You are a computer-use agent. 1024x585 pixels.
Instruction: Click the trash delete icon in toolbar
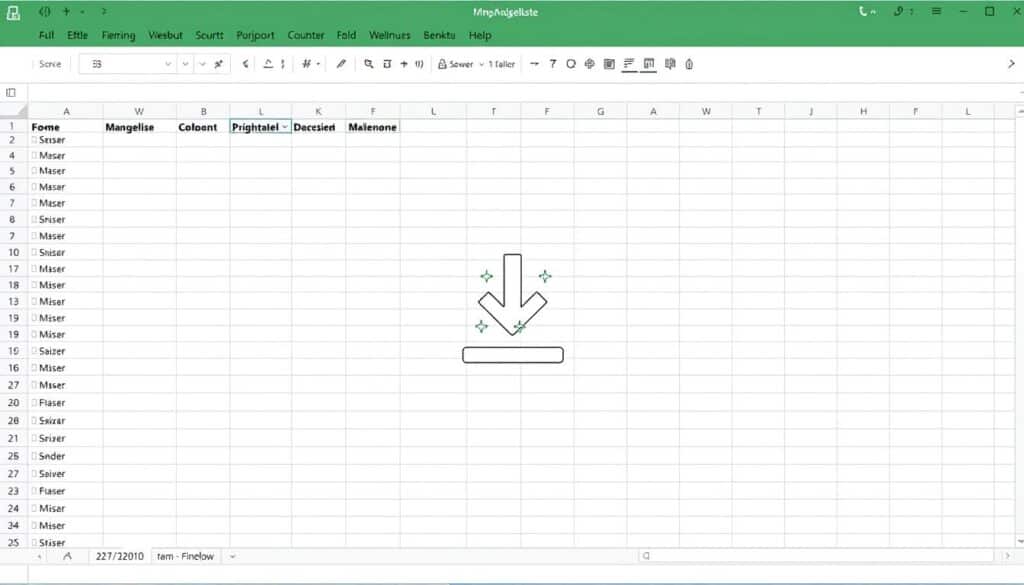click(387, 64)
